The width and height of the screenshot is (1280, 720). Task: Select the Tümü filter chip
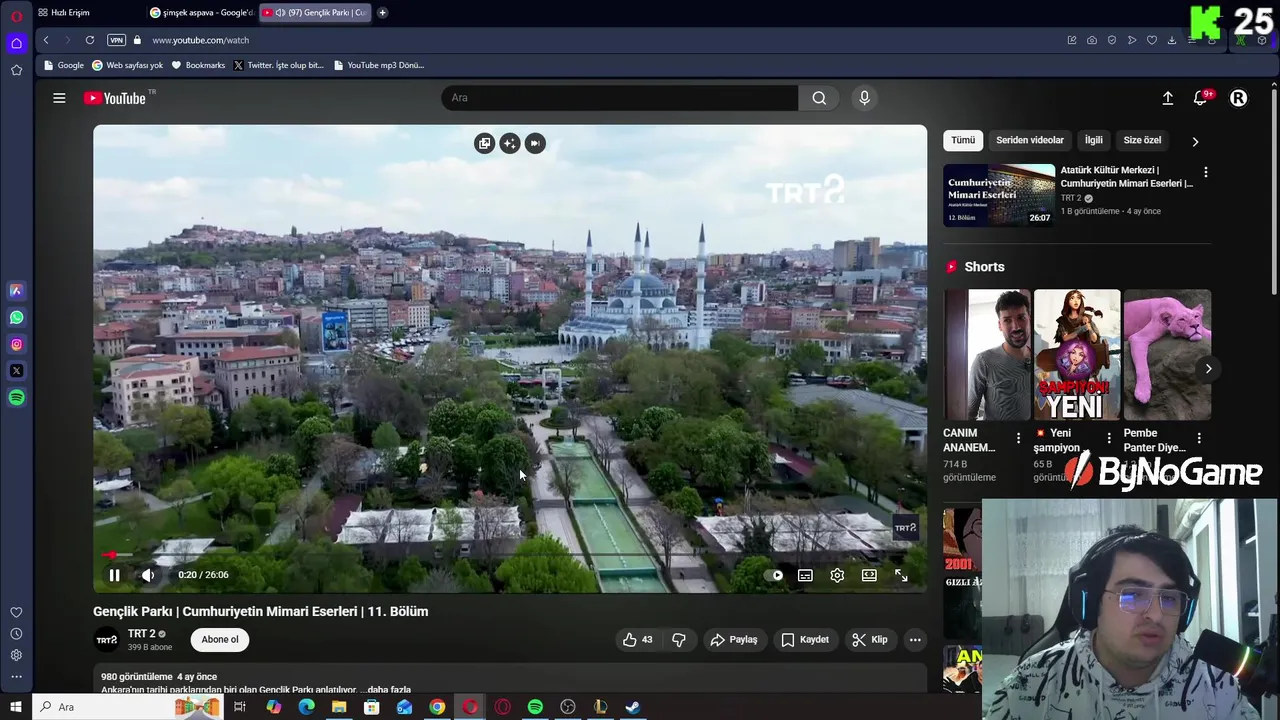pos(963,140)
